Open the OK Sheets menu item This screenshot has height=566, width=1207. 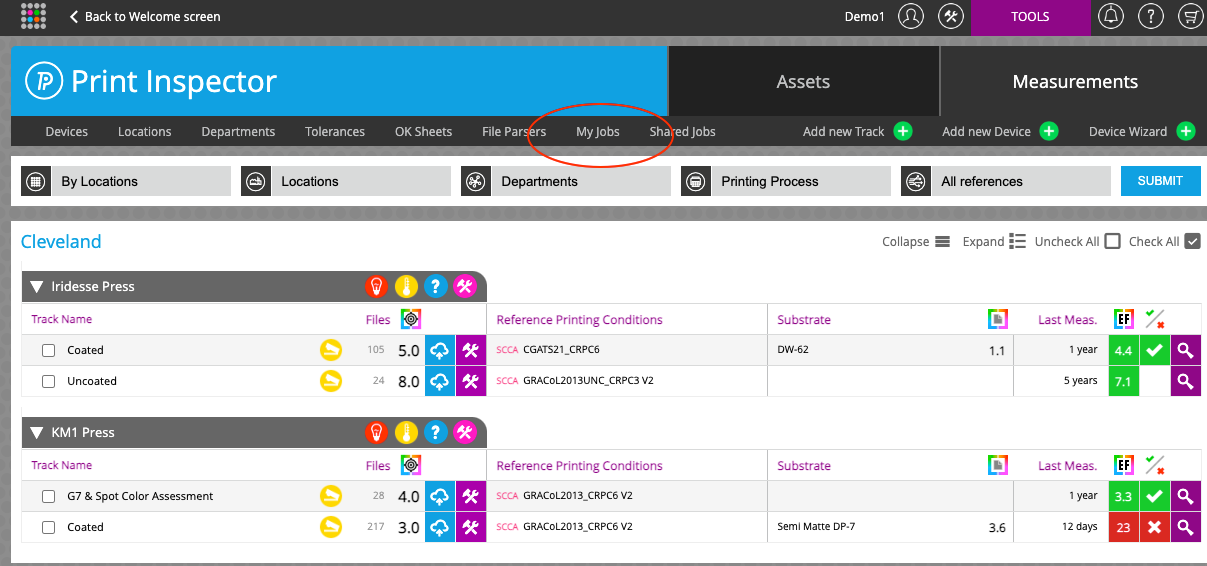tap(423, 131)
